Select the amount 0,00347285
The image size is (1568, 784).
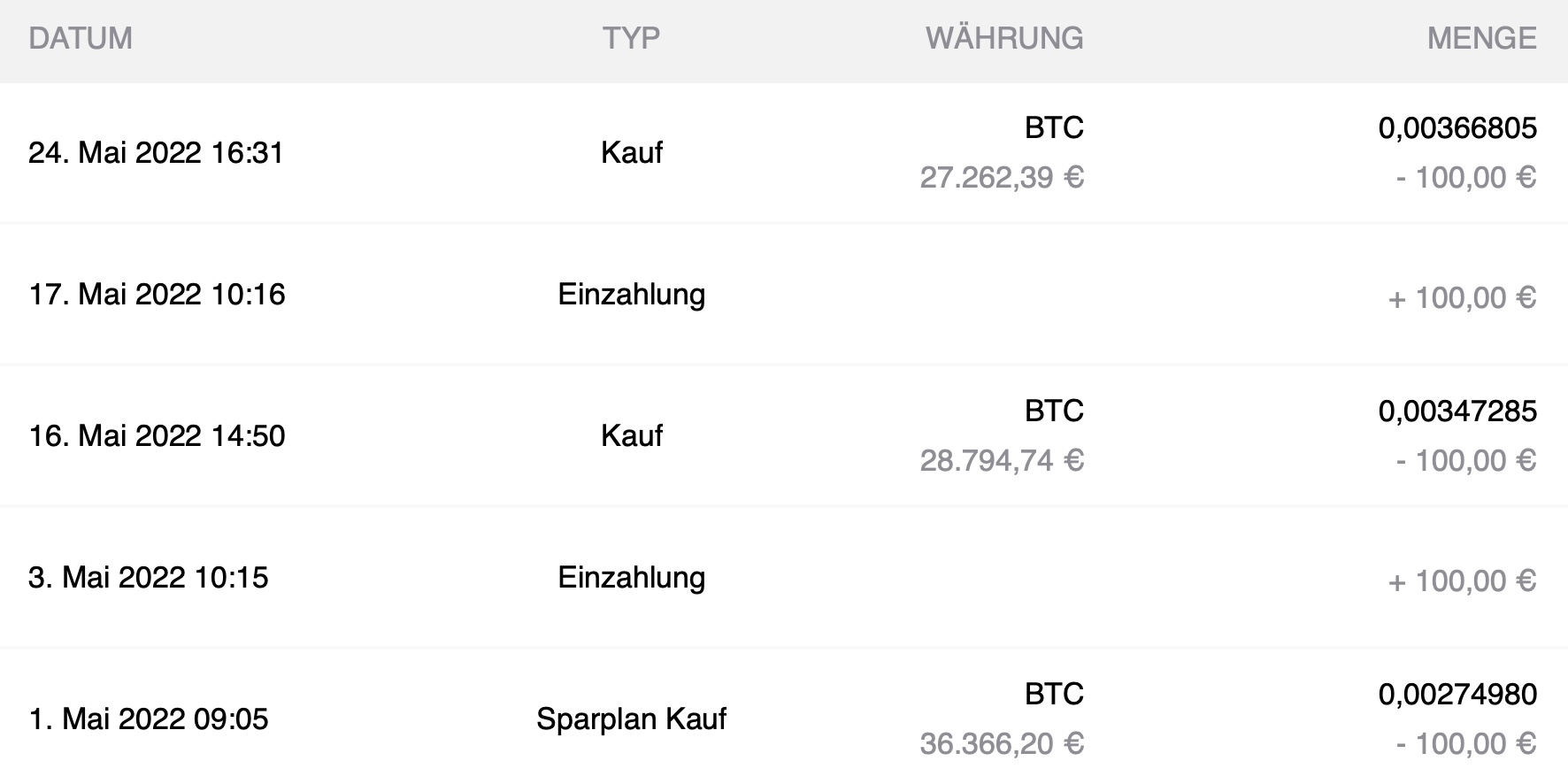[1457, 411]
